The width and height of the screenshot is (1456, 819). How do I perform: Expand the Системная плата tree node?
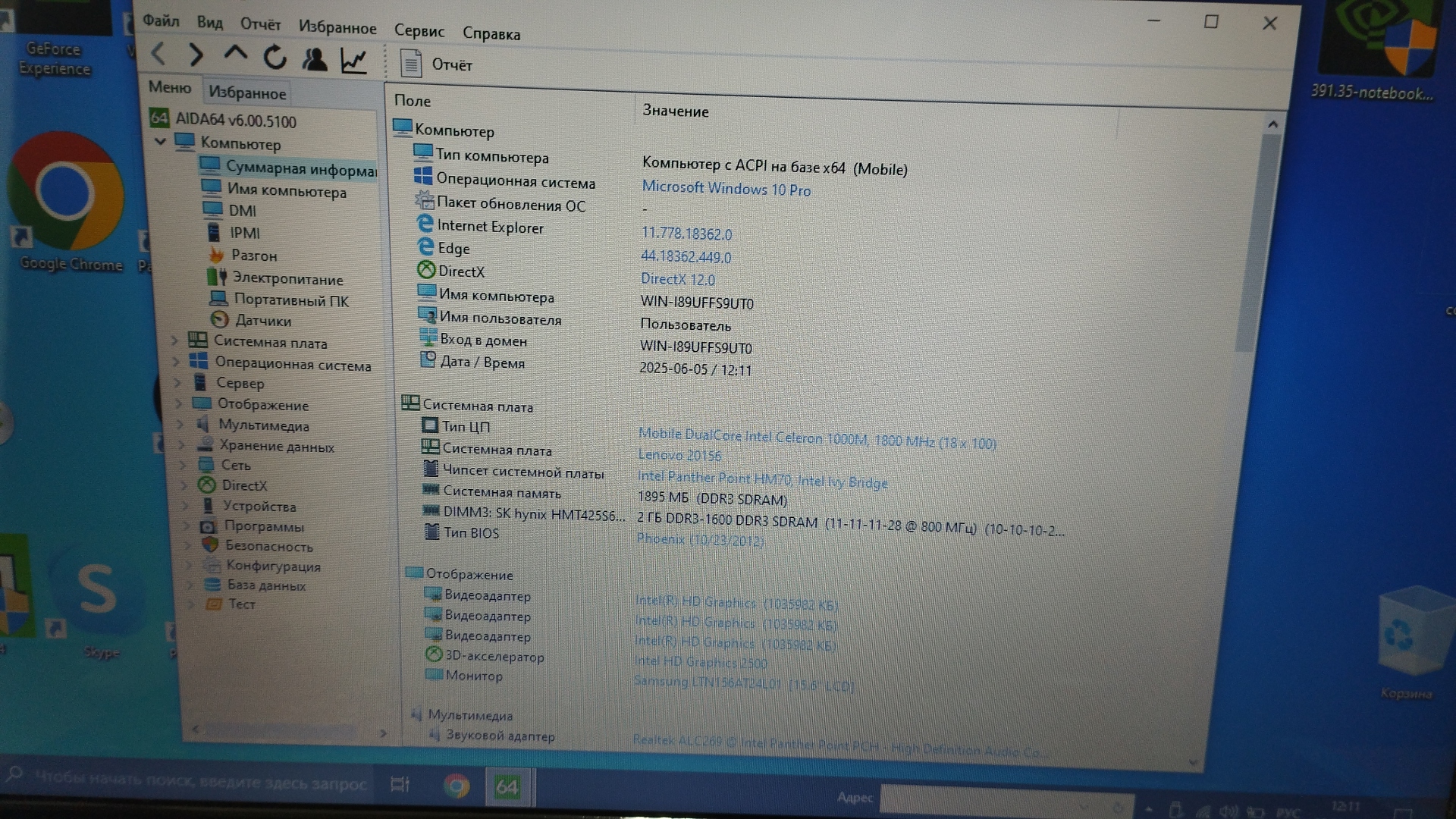(x=174, y=340)
